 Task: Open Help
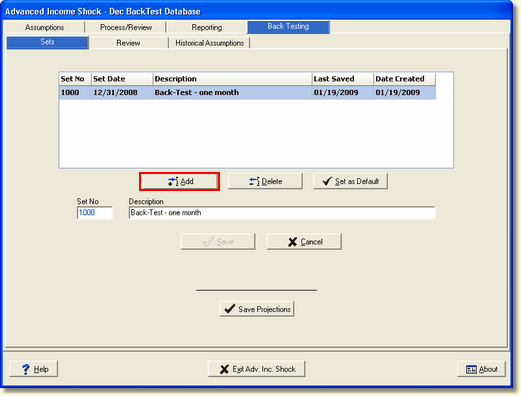[x=34, y=369]
